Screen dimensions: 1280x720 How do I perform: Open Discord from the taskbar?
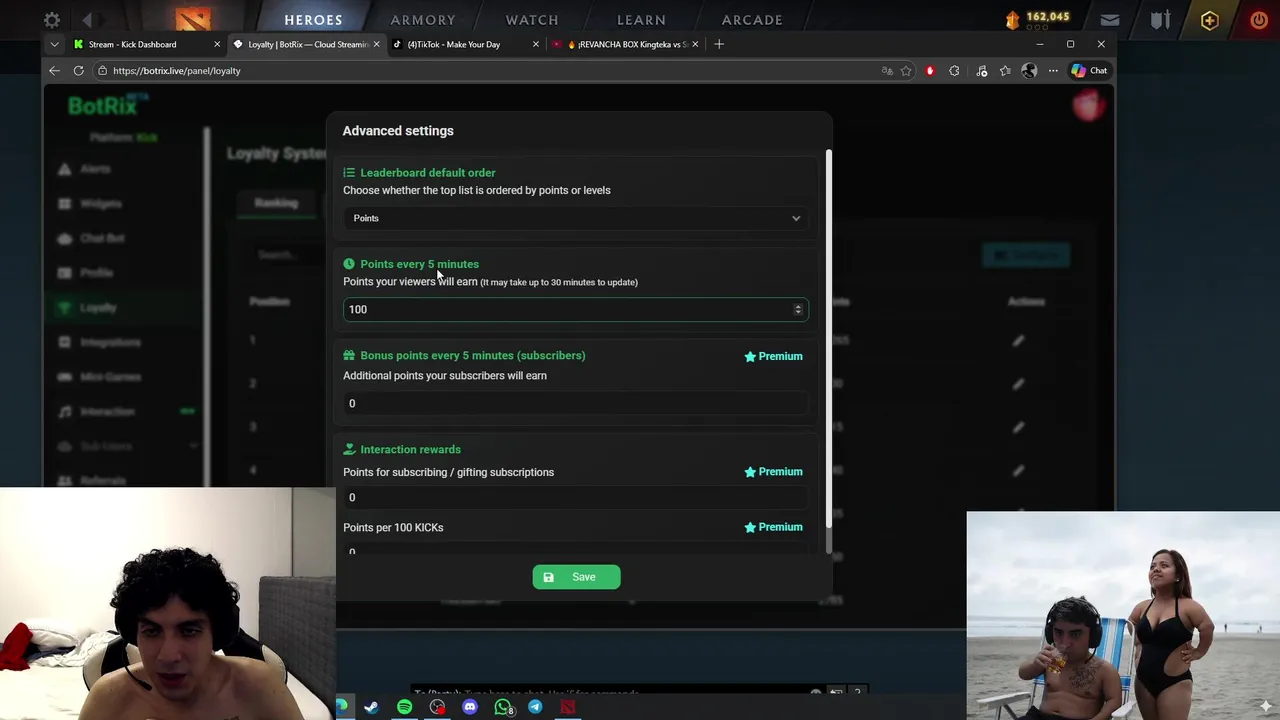[x=470, y=707]
